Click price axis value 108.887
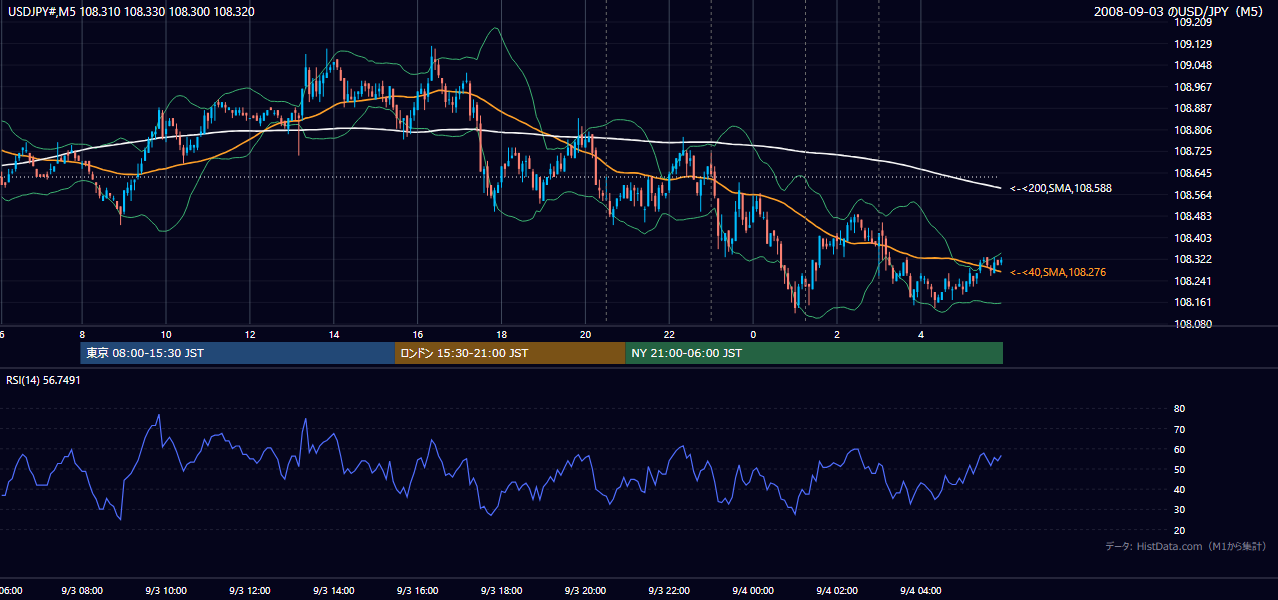The image size is (1278, 600). pyautogui.click(x=1193, y=108)
